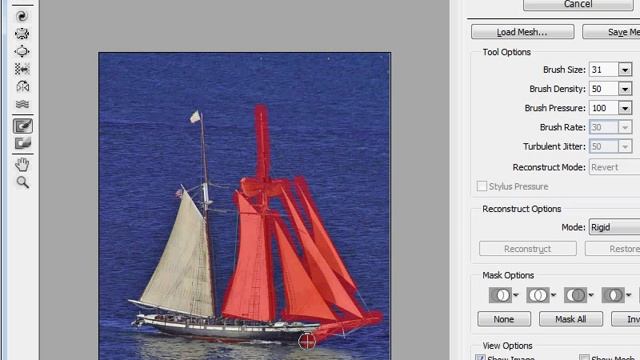Select the Push Left tool

pyautogui.click(x=22, y=69)
